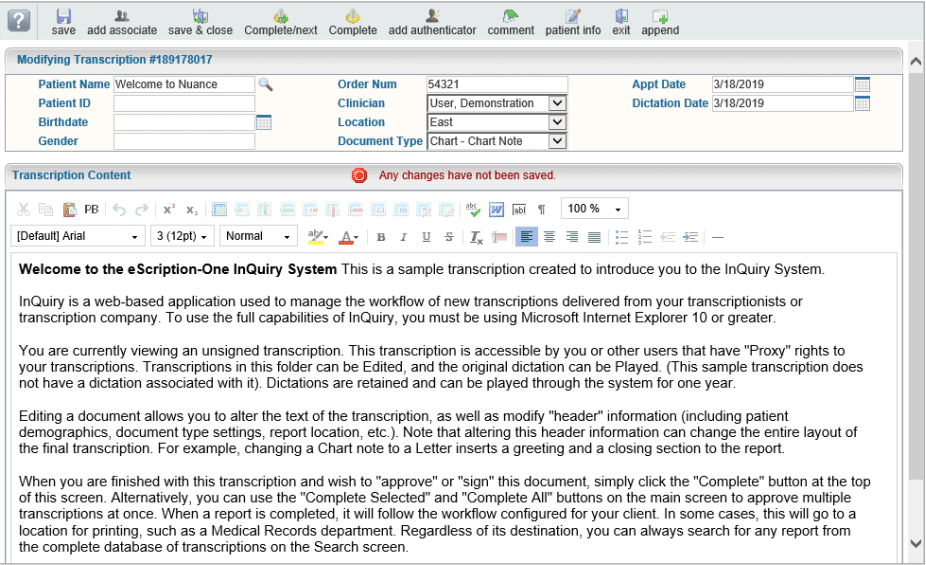The width and height of the screenshot is (926, 565).
Task: Justify the text
Action: [x=595, y=237]
